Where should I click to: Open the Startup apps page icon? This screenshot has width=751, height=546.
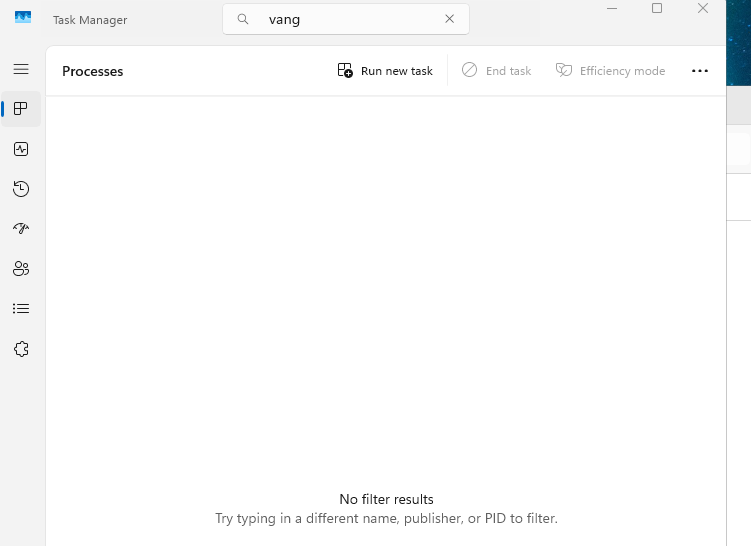(x=21, y=228)
